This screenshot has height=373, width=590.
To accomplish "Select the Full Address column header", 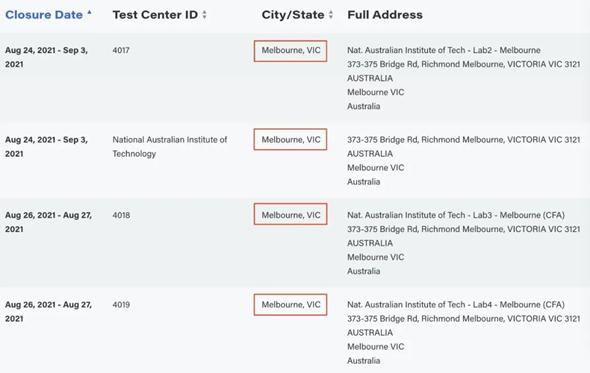I will point(385,15).
